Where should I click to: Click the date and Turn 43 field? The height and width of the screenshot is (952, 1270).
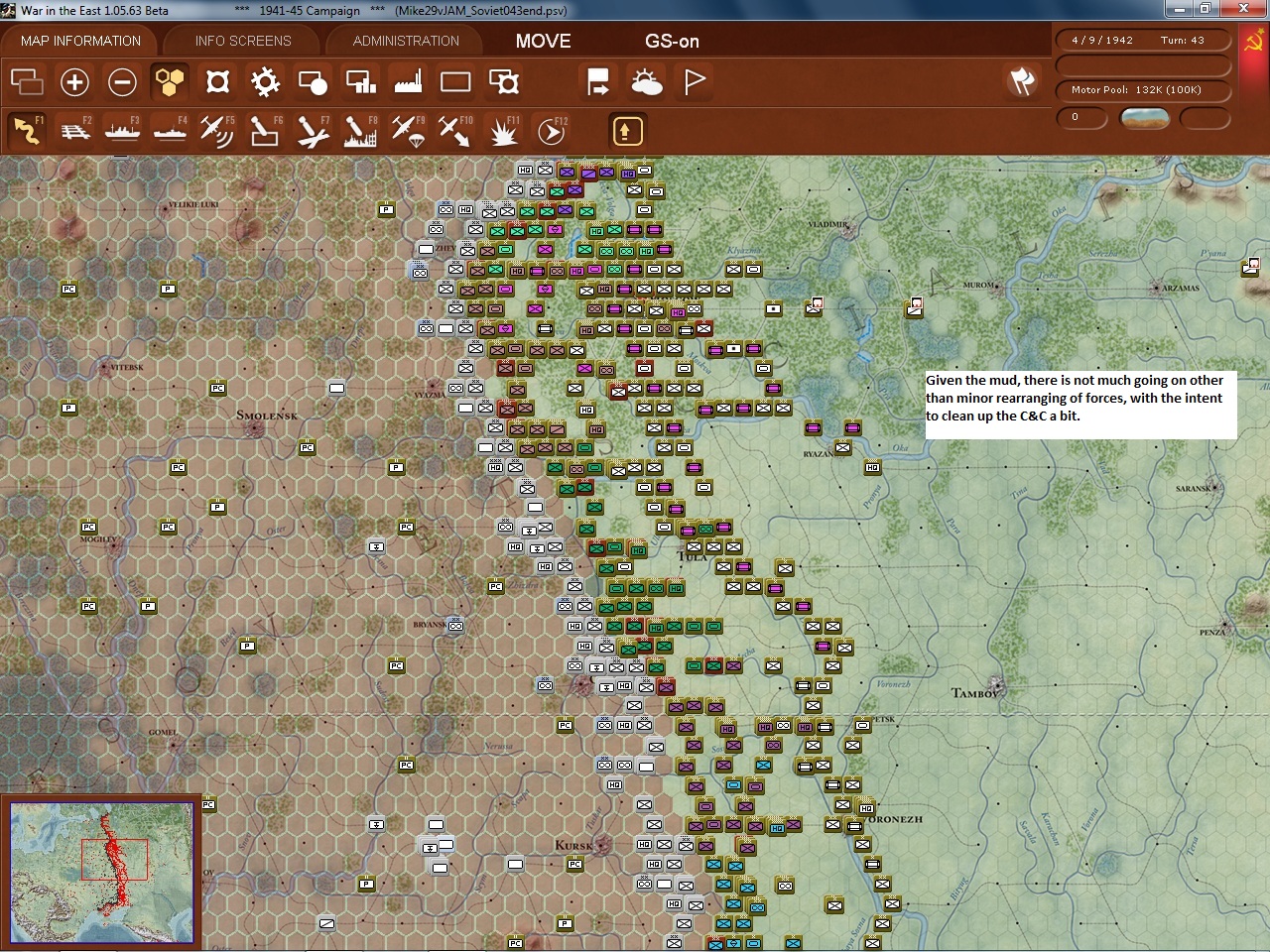tap(1143, 41)
